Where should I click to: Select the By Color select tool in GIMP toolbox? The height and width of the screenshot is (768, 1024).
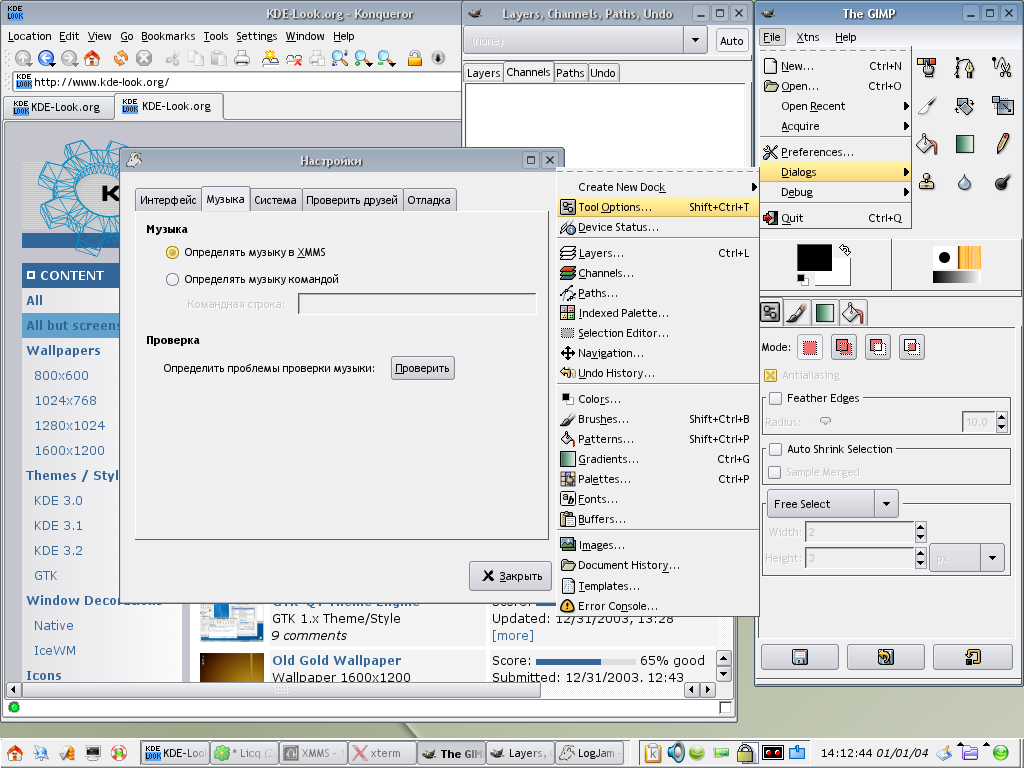coord(927,67)
